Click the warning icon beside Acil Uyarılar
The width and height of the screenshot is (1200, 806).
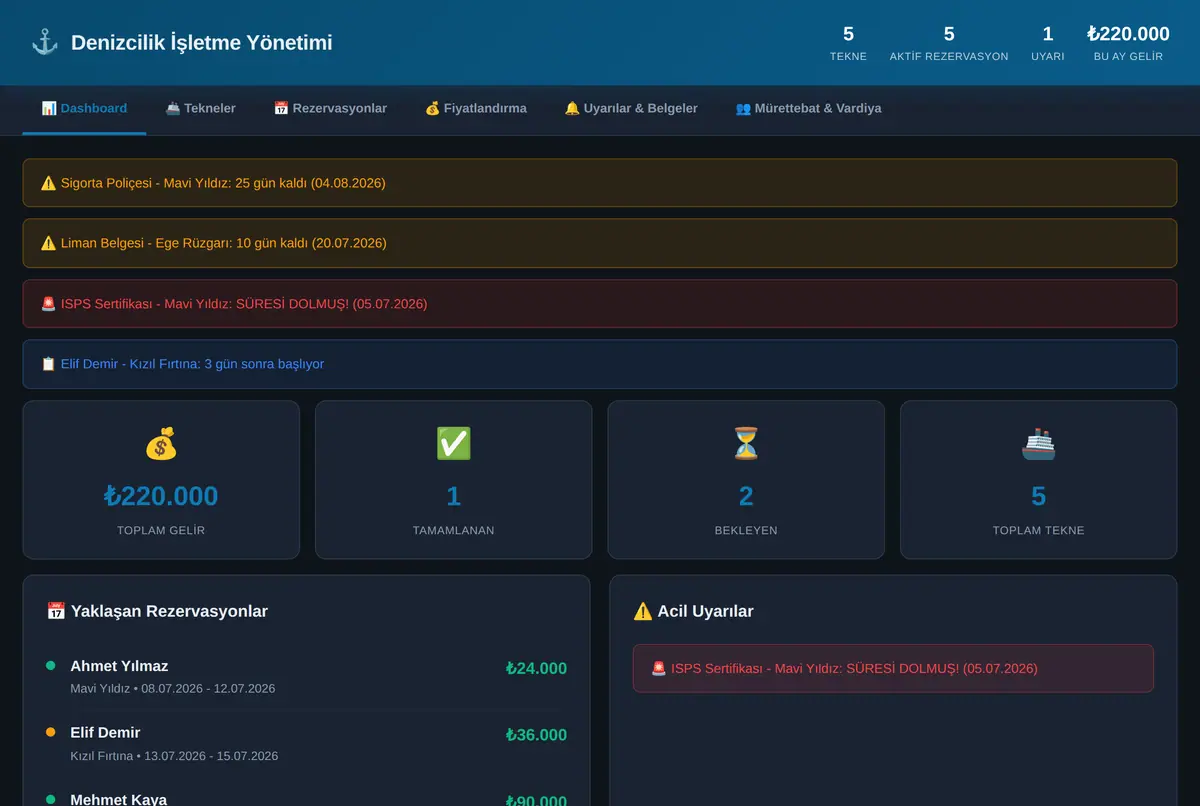[643, 611]
